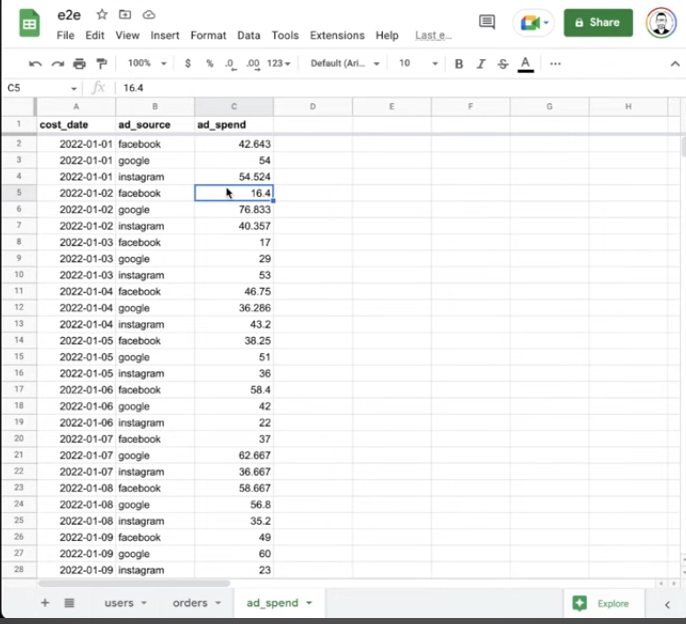Redo the last action

click(x=57, y=64)
